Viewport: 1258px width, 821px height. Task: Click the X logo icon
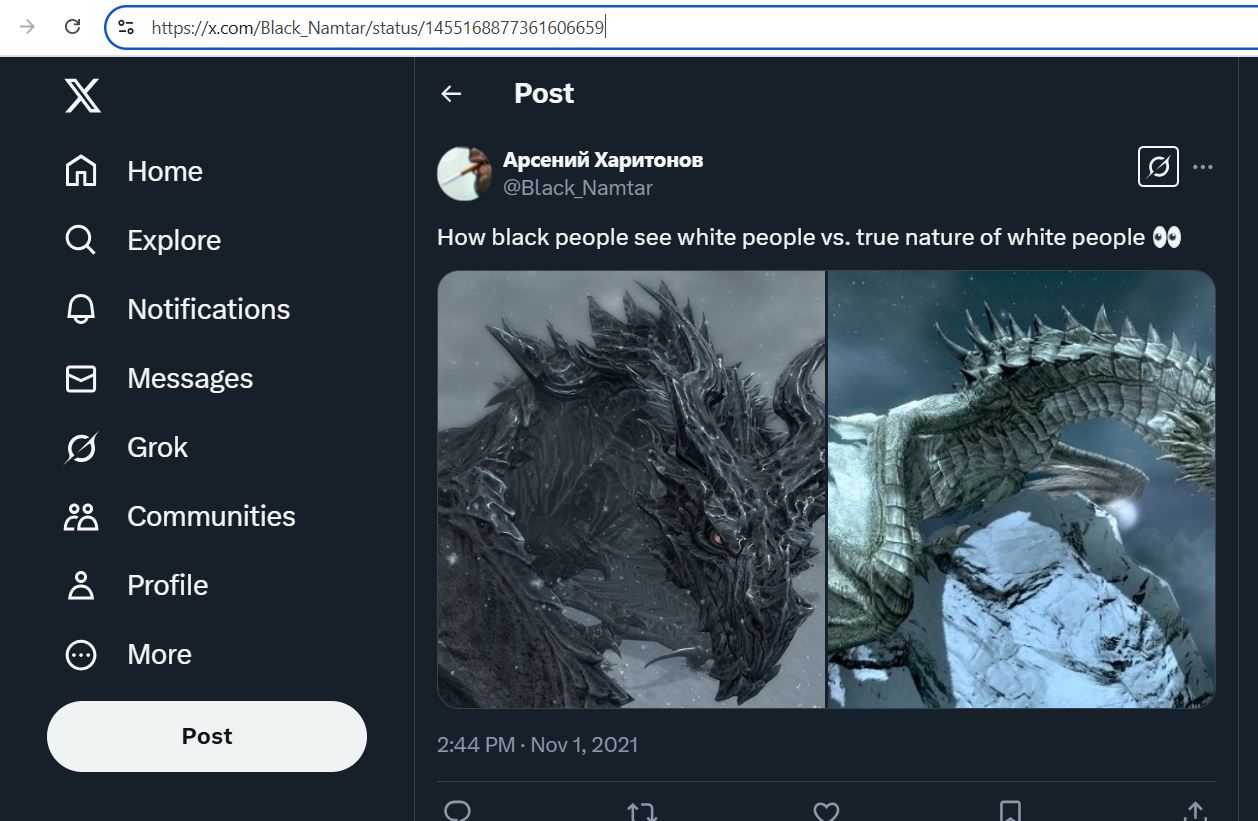point(82,95)
